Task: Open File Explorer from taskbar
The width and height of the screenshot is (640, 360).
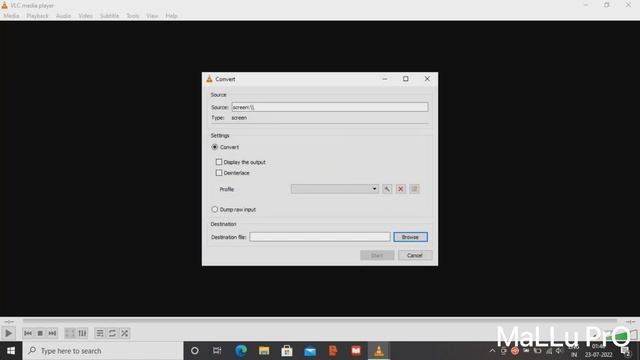Action: [x=264, y=351]
